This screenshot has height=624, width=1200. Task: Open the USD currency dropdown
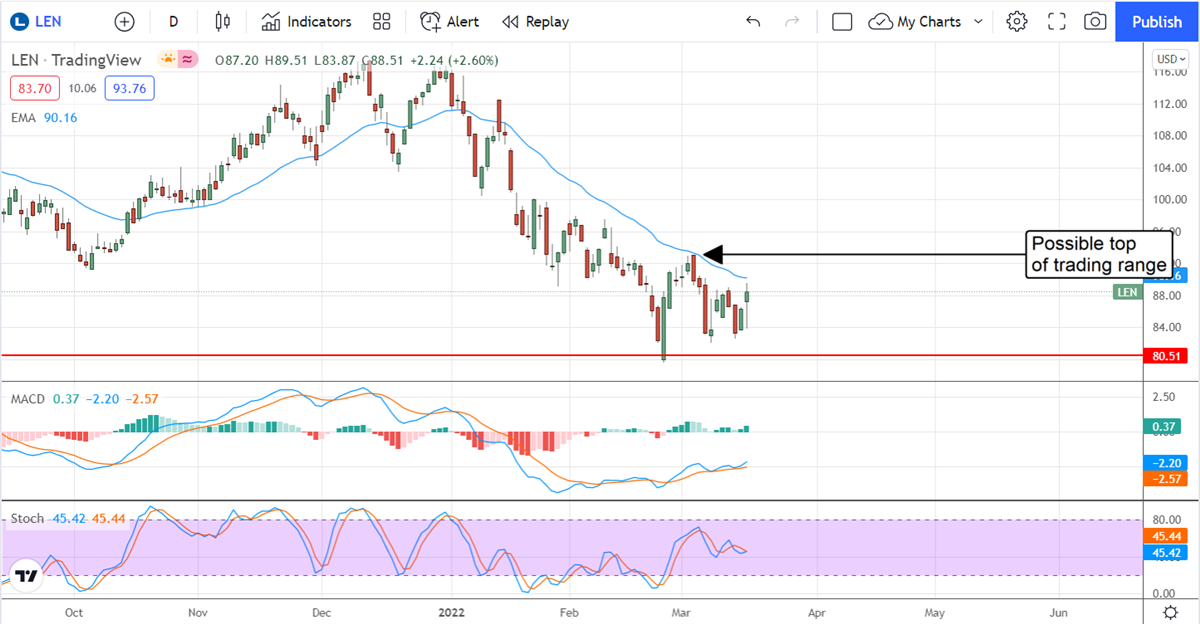tap(1169, 57)
